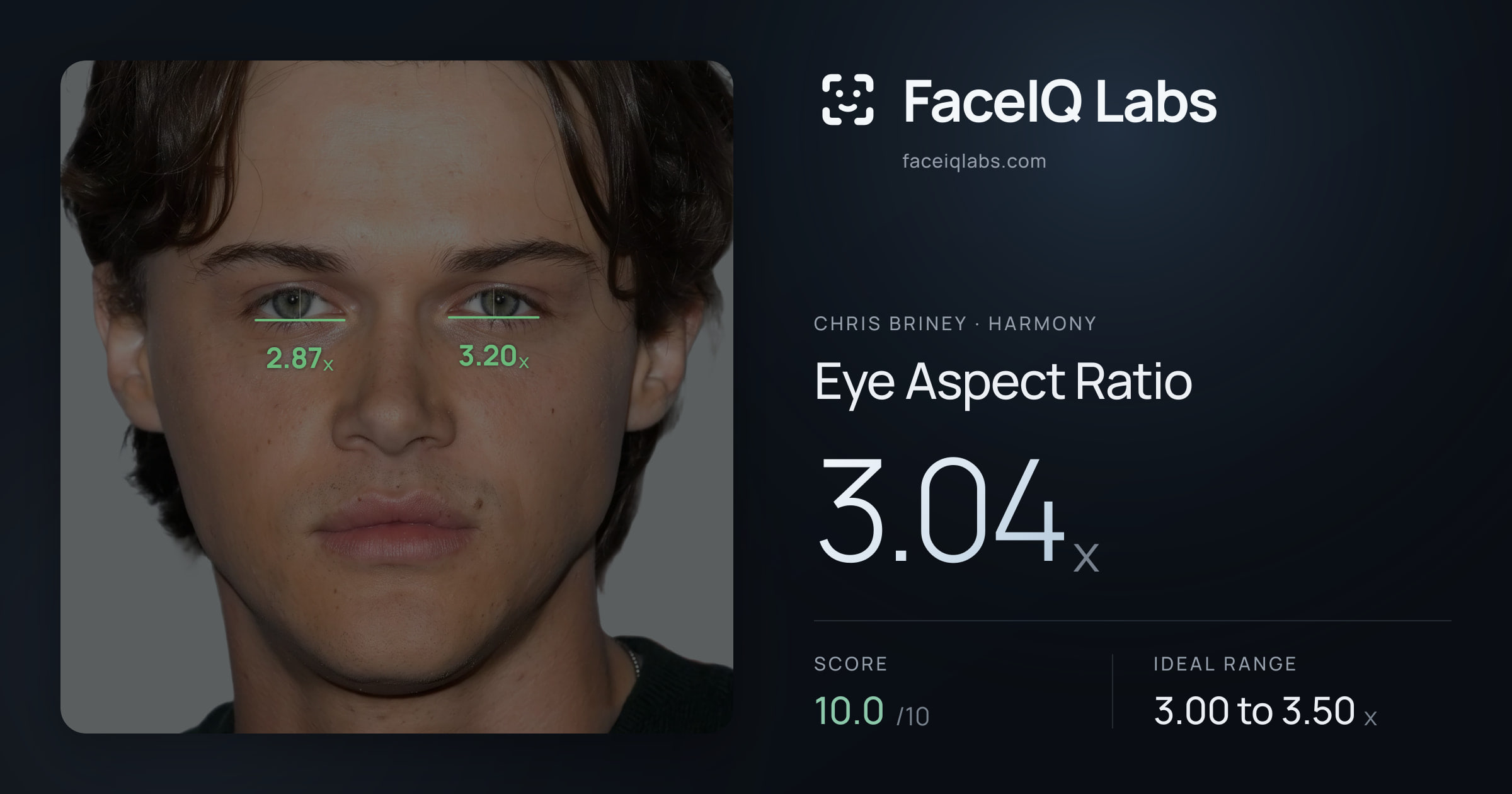Select the 3.20x right eye ratio label
1512x794 pixels.
click(494, 356)
